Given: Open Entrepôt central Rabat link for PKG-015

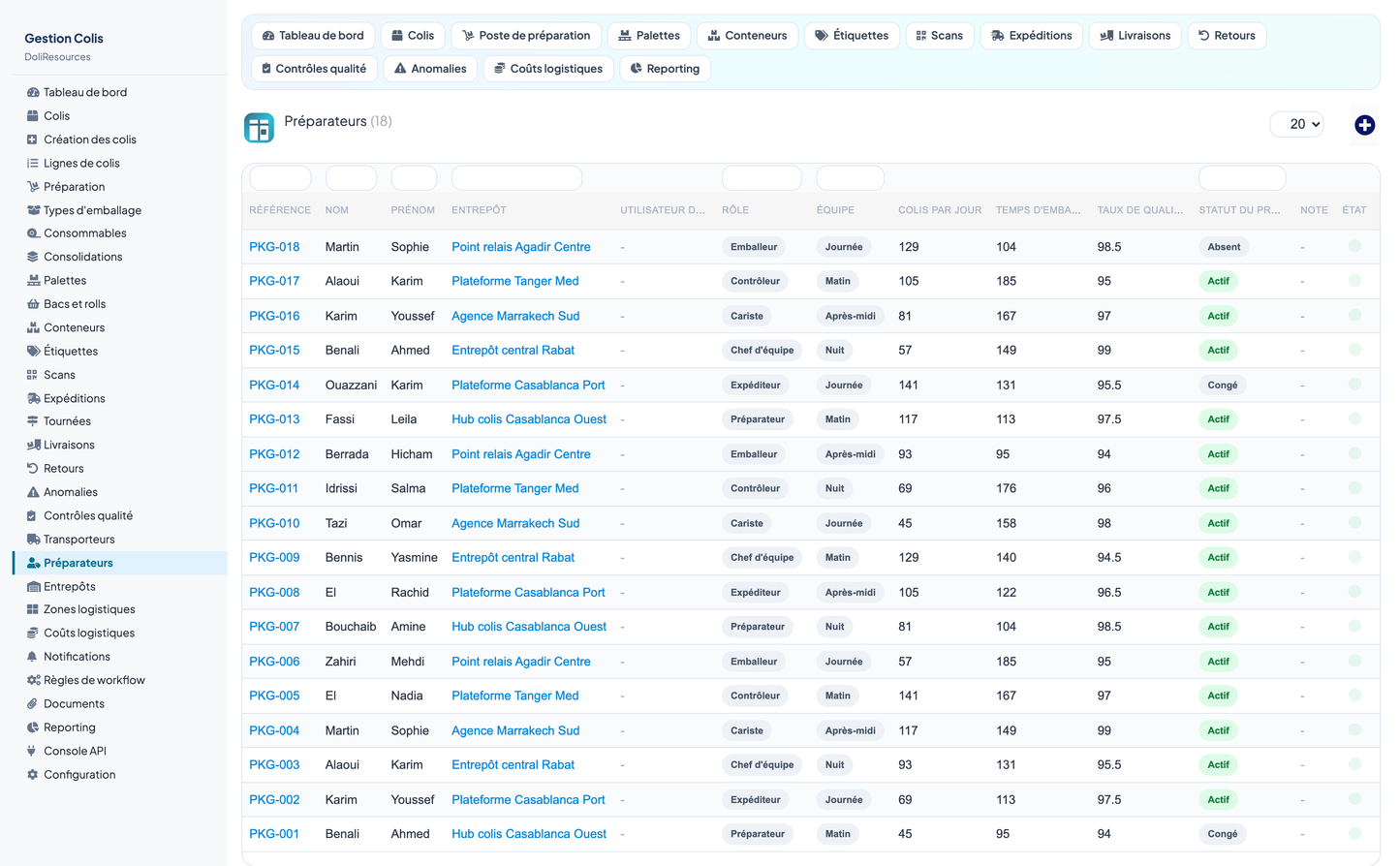Looking at the screenshot, I should 513,350.
